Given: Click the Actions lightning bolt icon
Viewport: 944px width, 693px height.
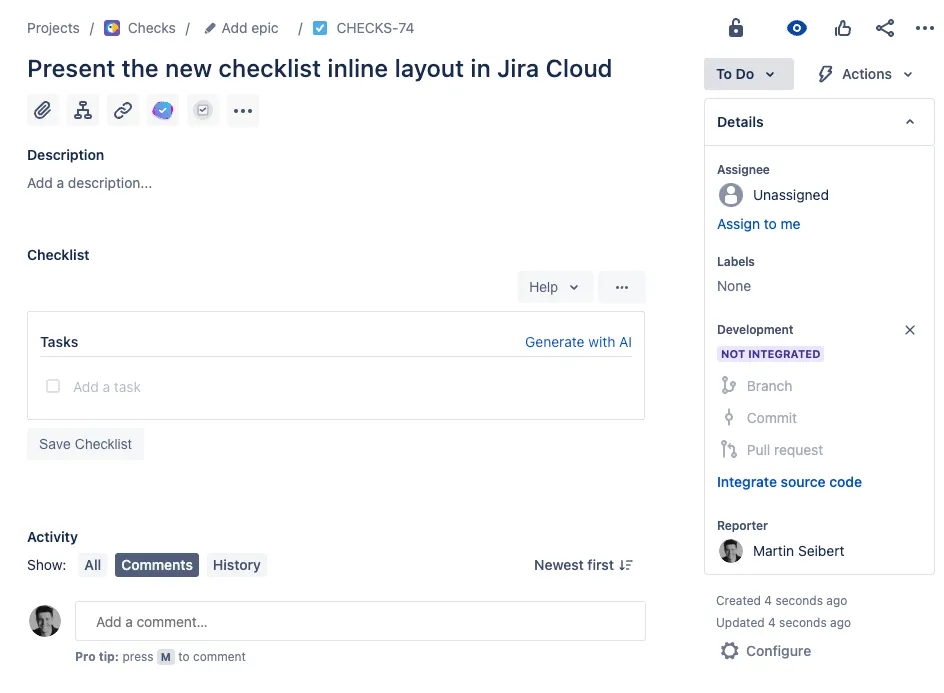Looking at the screenshot, I should point(825,74).
